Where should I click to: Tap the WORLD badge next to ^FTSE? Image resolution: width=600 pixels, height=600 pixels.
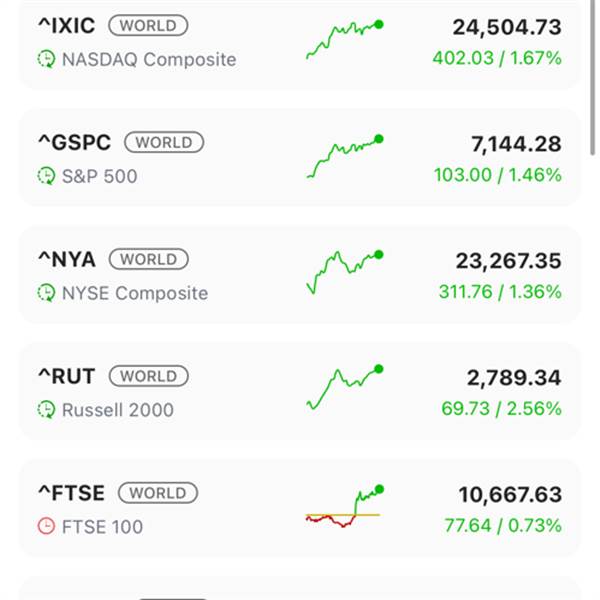point(157,493)
